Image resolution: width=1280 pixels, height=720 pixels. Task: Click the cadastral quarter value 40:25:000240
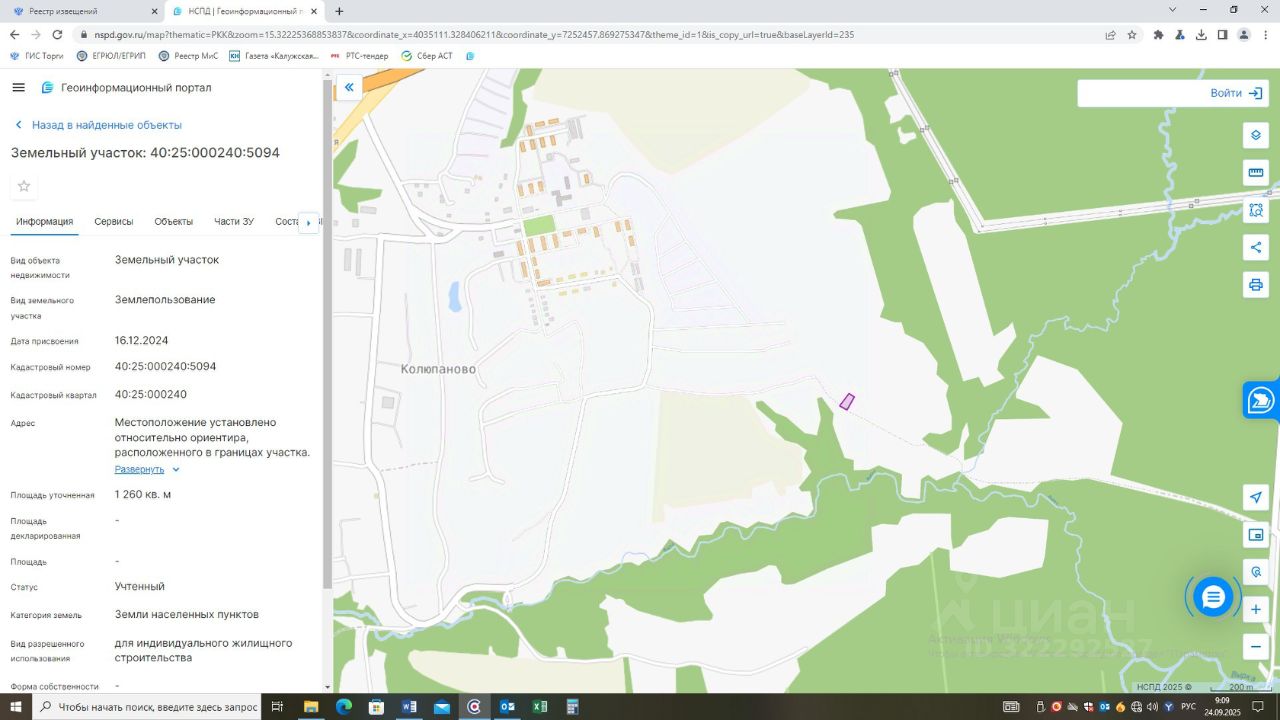(x=151, y=394)
